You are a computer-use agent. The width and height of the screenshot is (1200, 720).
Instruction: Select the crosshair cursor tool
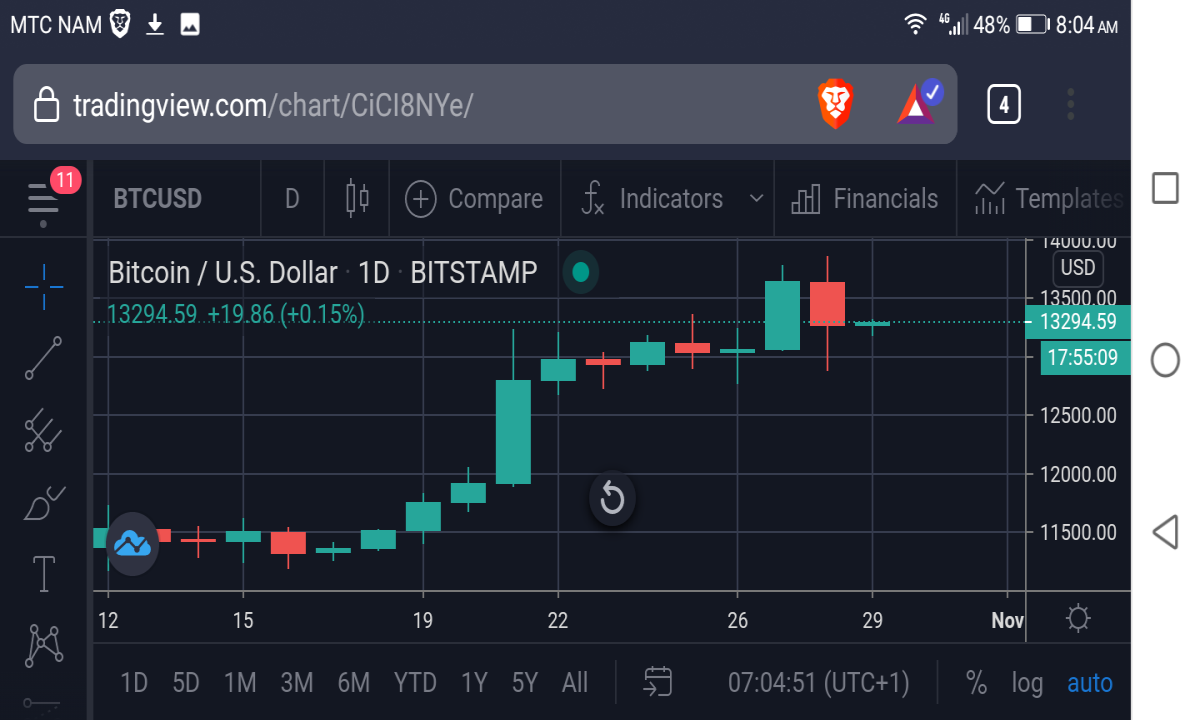[44, 287]
